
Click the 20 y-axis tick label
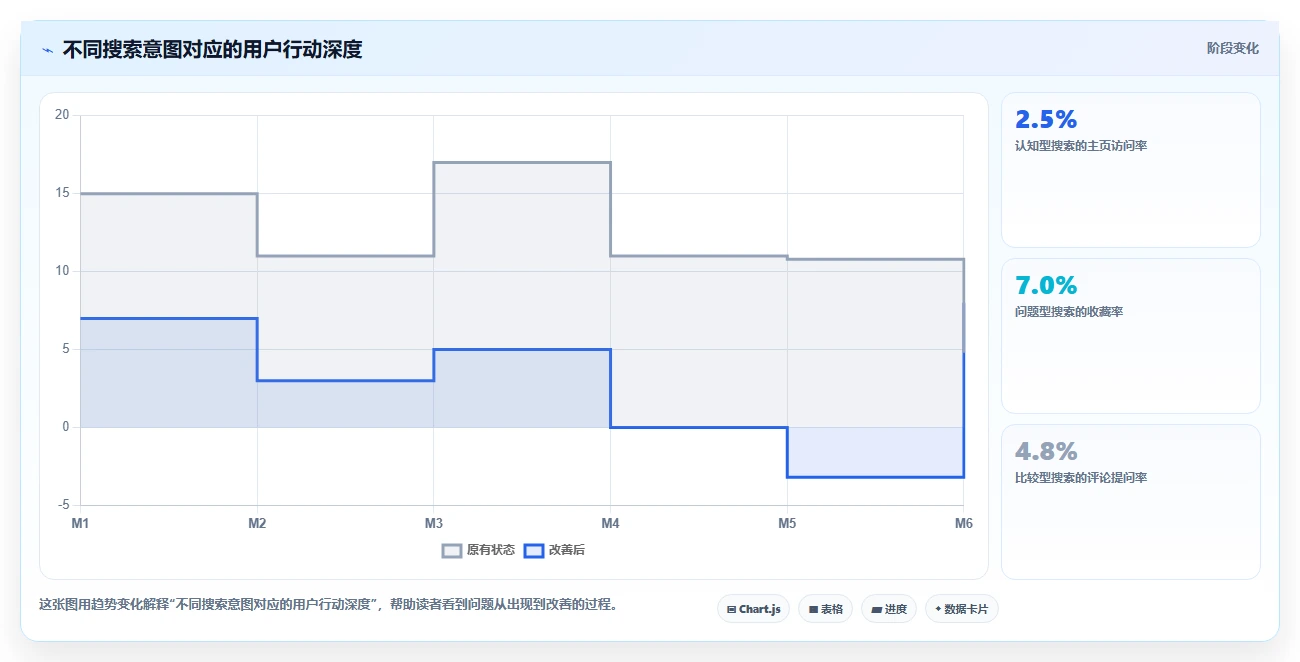coord(62,115)
